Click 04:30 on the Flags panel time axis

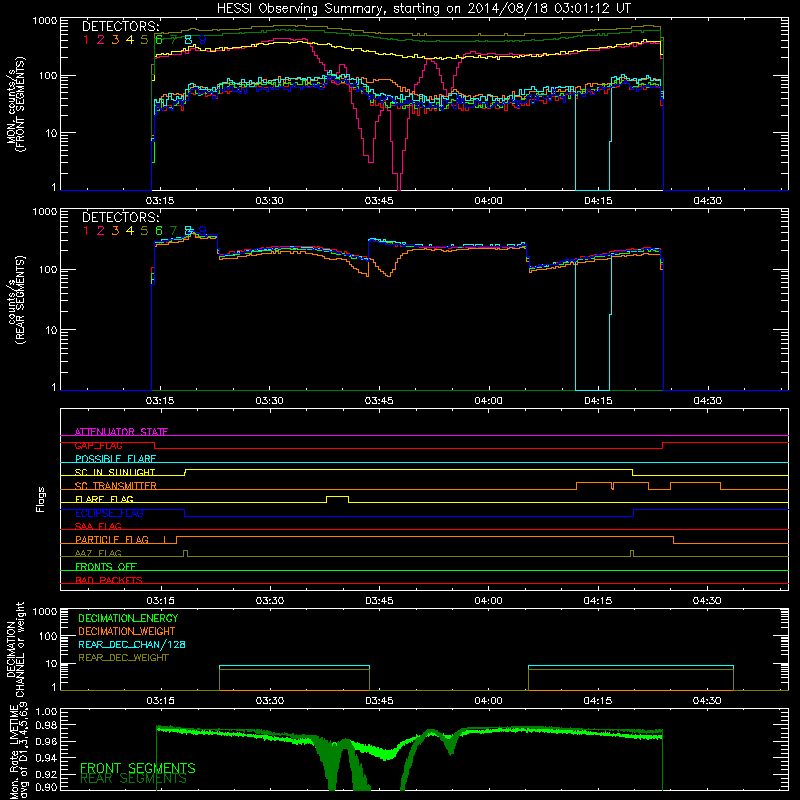[x=707, y=601]
